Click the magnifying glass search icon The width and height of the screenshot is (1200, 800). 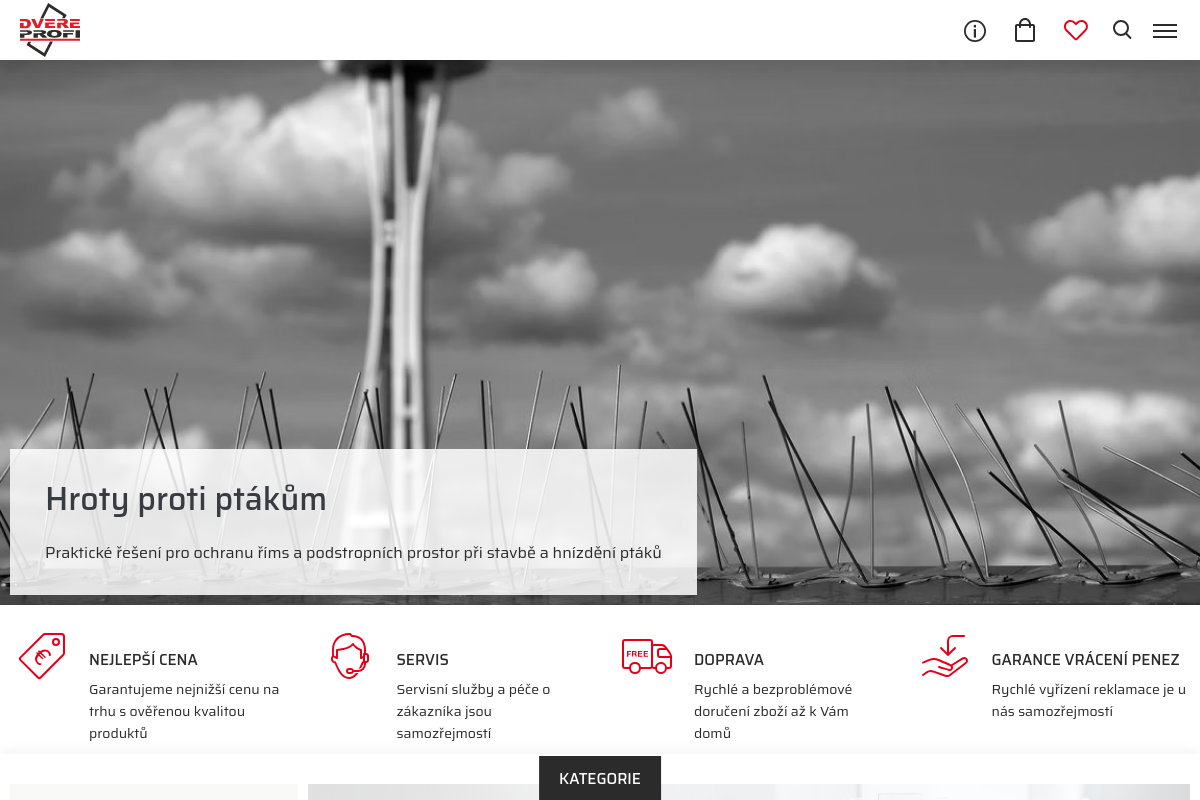pyautogui.click(x=1122, y=30)
